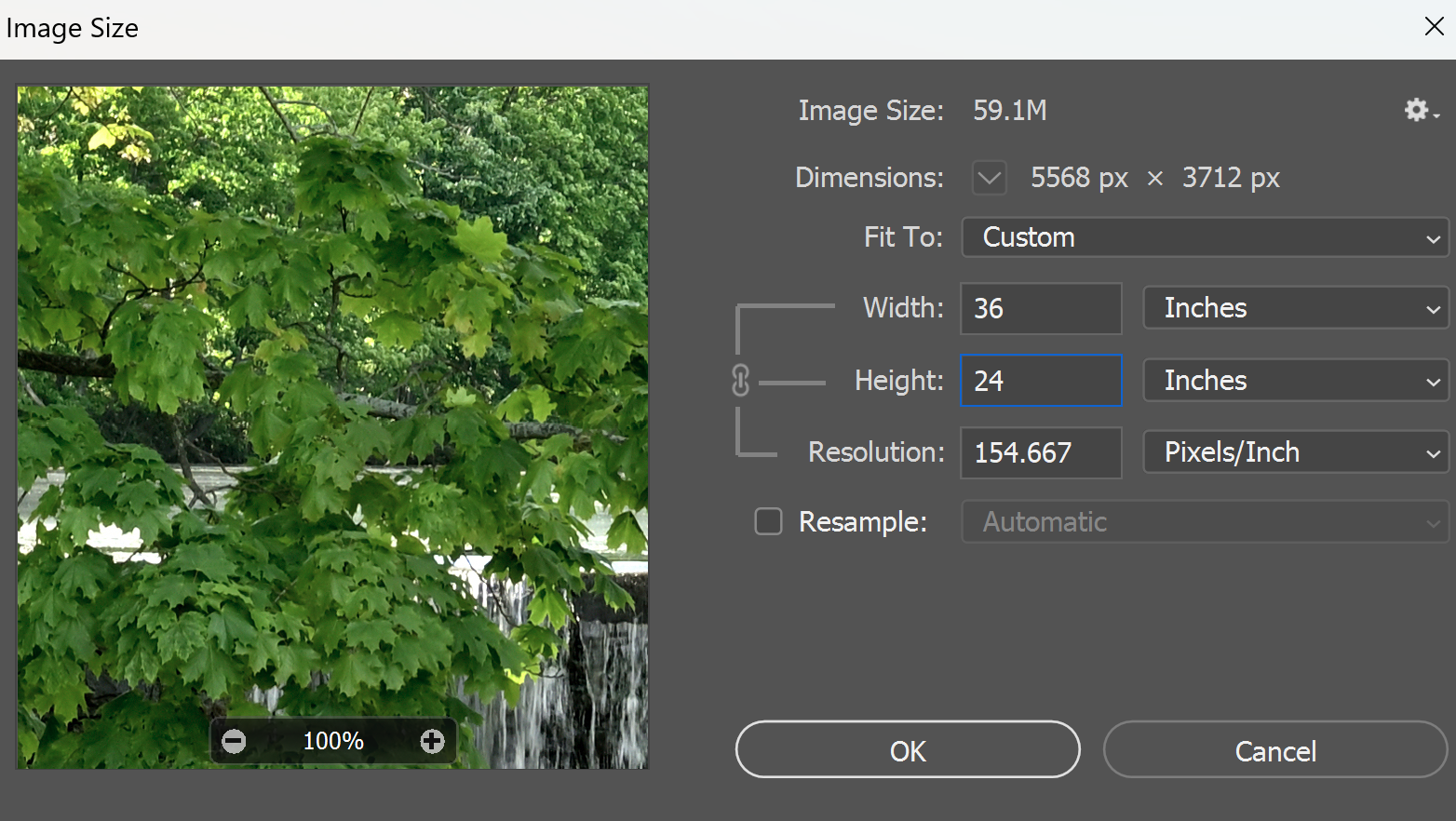Click the Dimensions label
The width and height of the screenshot is (1456, 821).
coord(870,178)
